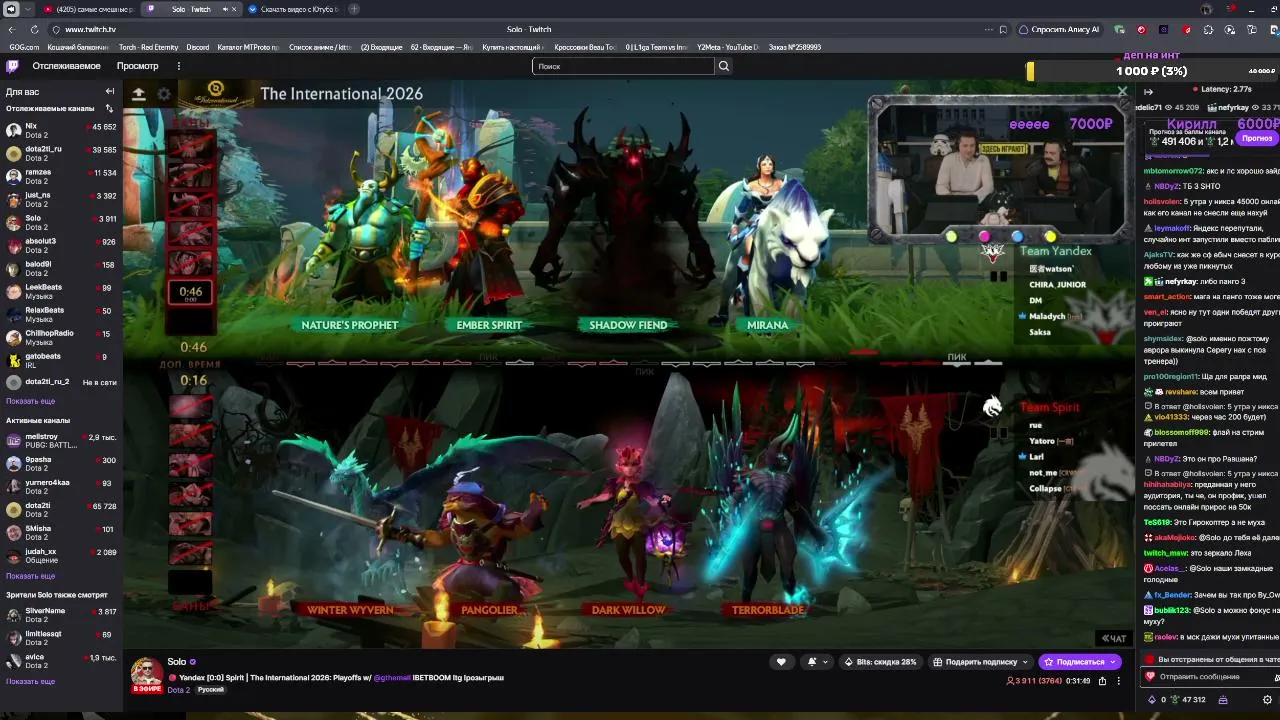
Task: Open stream options three-dot menu
Action: point(1119,681)
